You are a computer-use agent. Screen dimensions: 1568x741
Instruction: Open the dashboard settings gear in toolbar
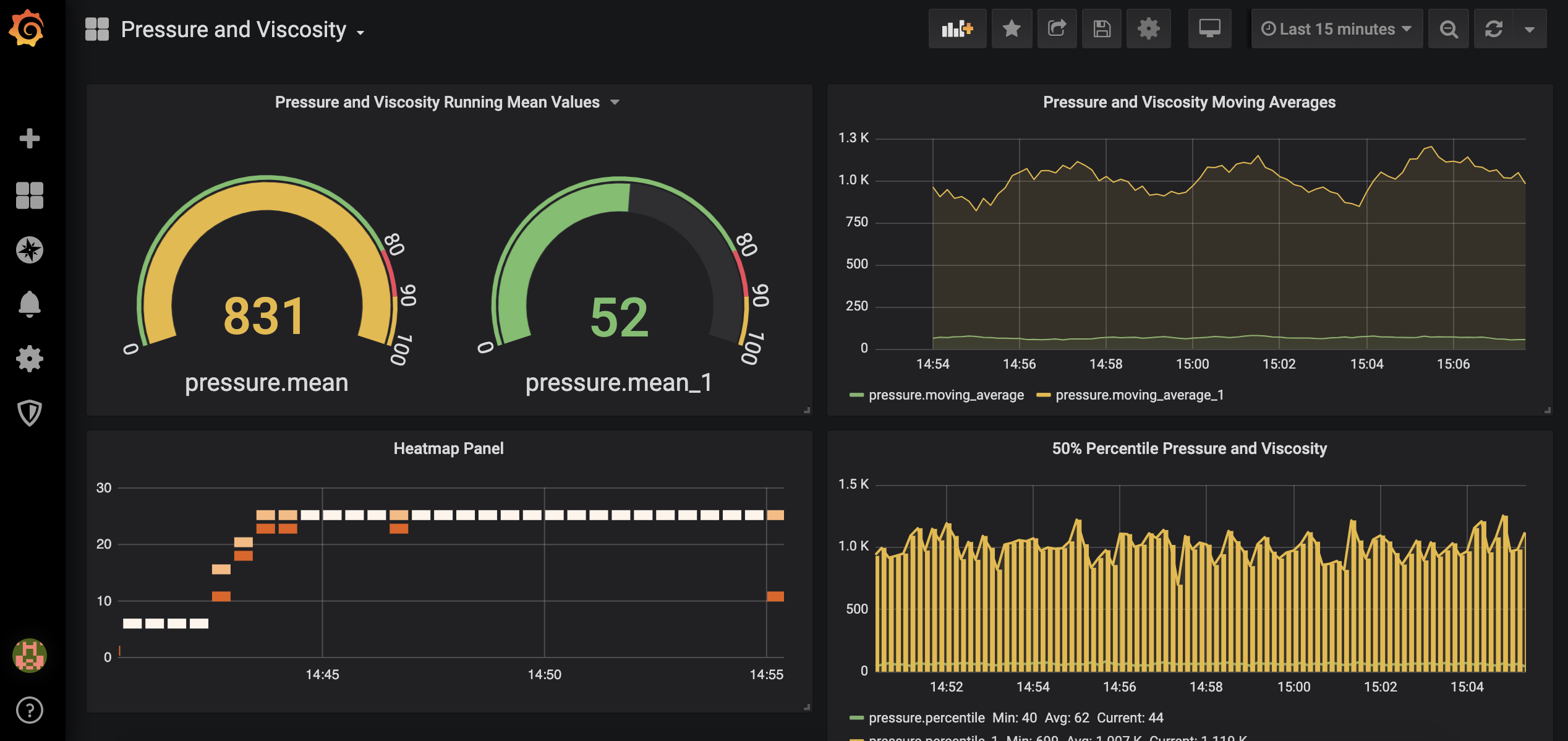point(1148,28)
